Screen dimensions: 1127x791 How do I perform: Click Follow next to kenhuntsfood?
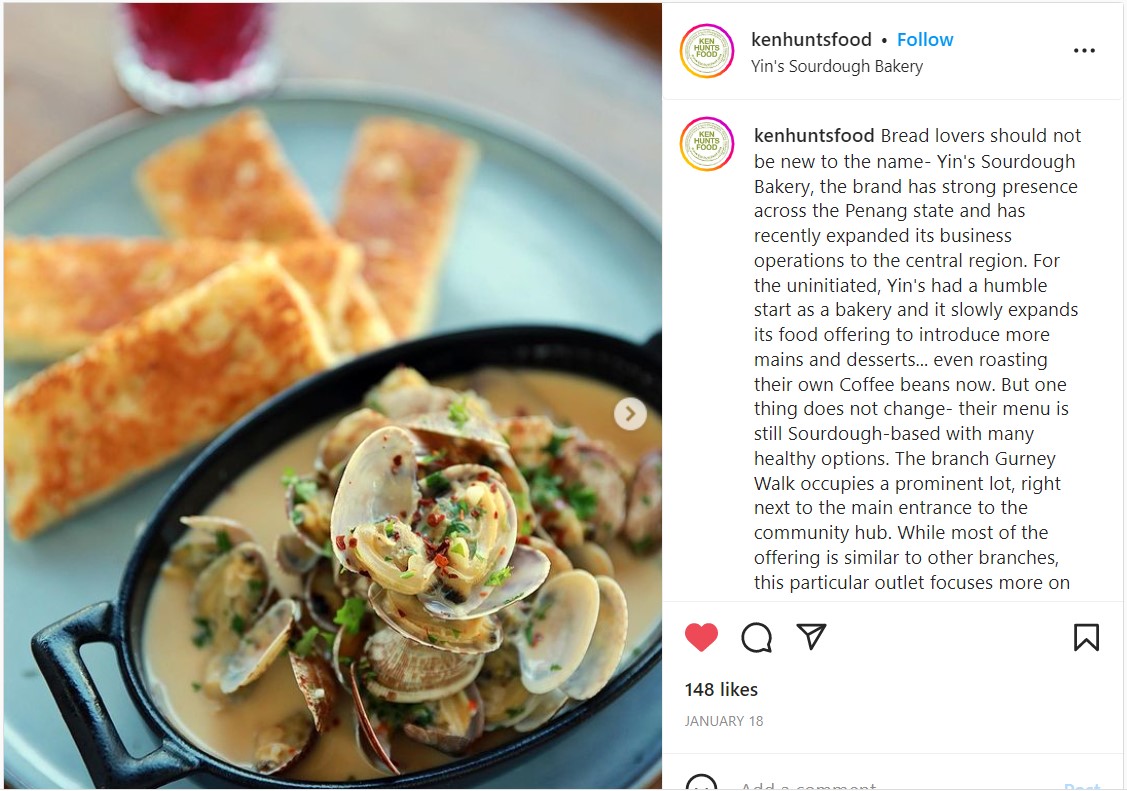point(925,40)
